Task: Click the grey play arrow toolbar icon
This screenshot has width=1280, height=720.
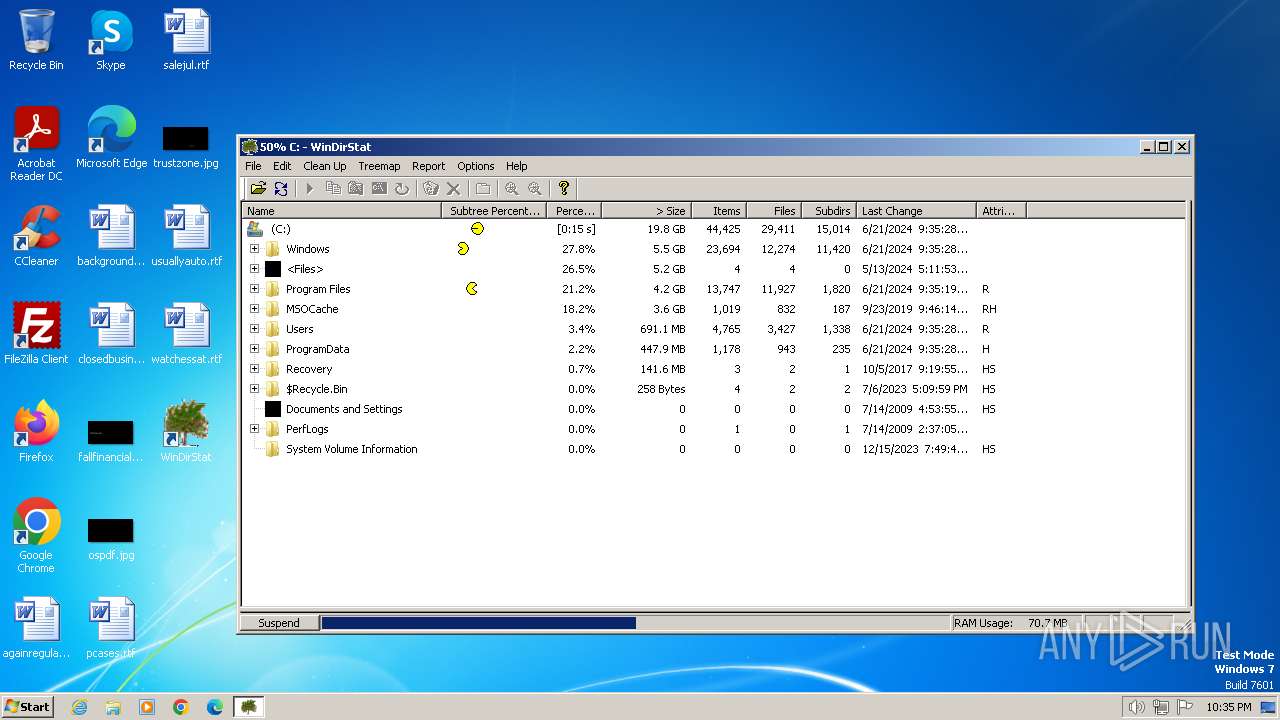Action: [310, 188]
